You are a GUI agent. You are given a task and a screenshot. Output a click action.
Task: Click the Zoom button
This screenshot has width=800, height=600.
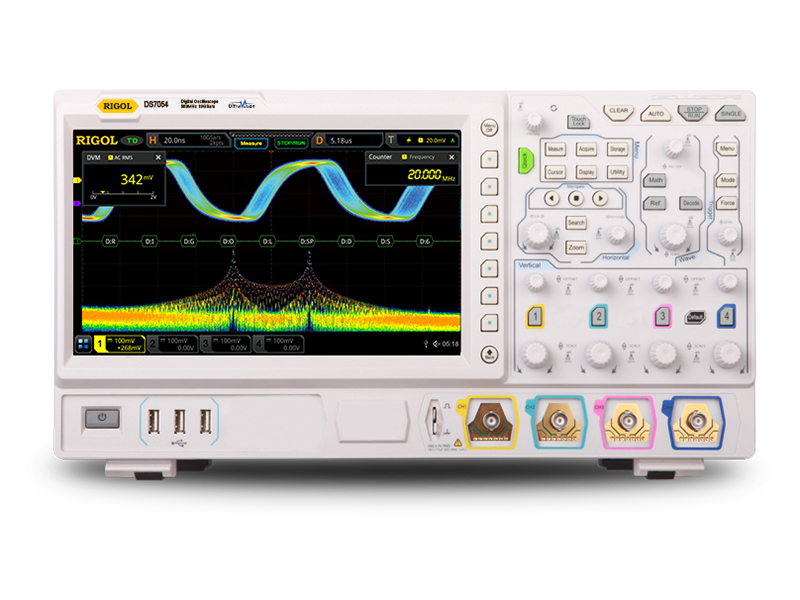pos(576,247)
